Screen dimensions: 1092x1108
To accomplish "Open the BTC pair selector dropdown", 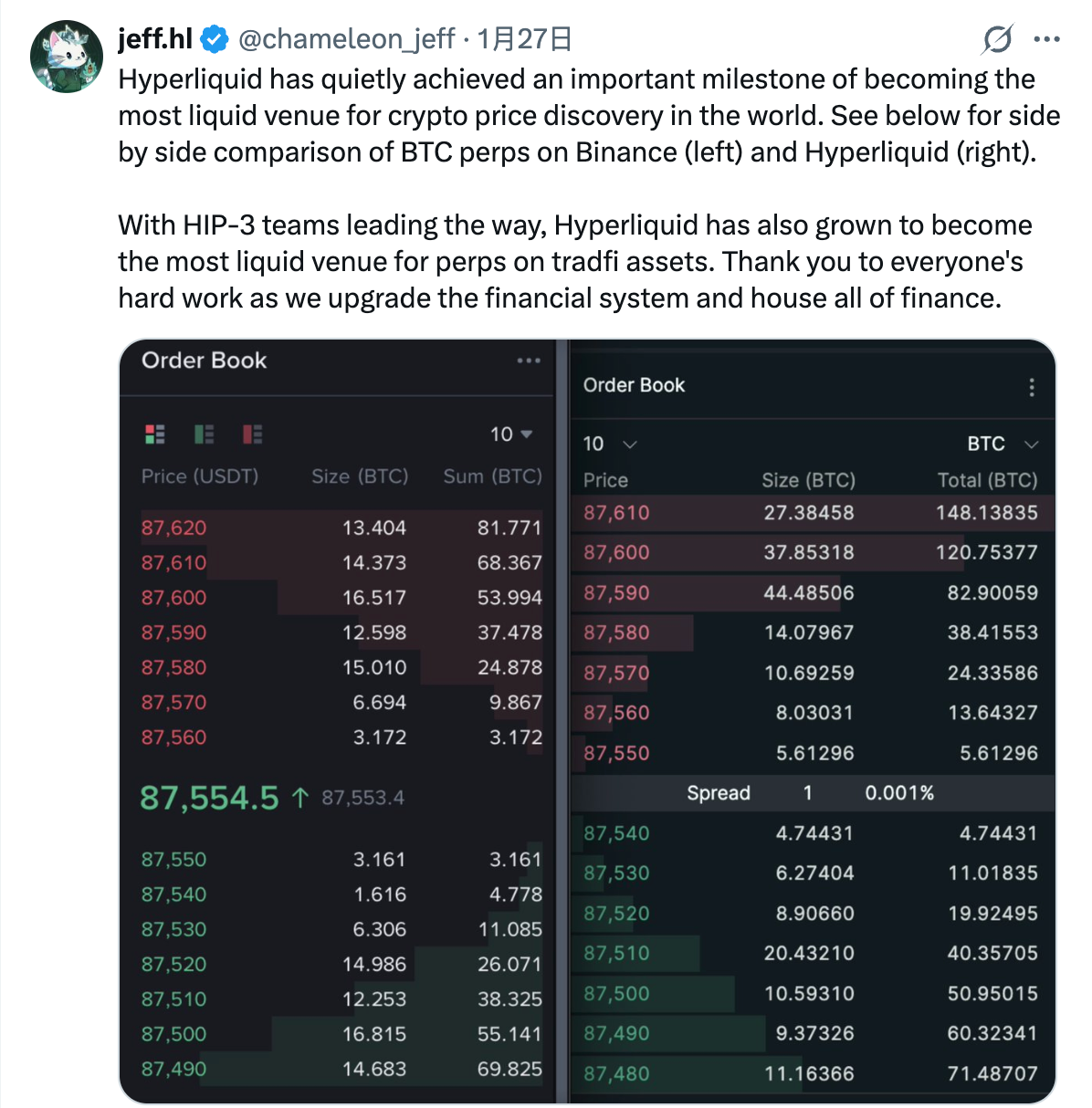I will (1001, 444).
